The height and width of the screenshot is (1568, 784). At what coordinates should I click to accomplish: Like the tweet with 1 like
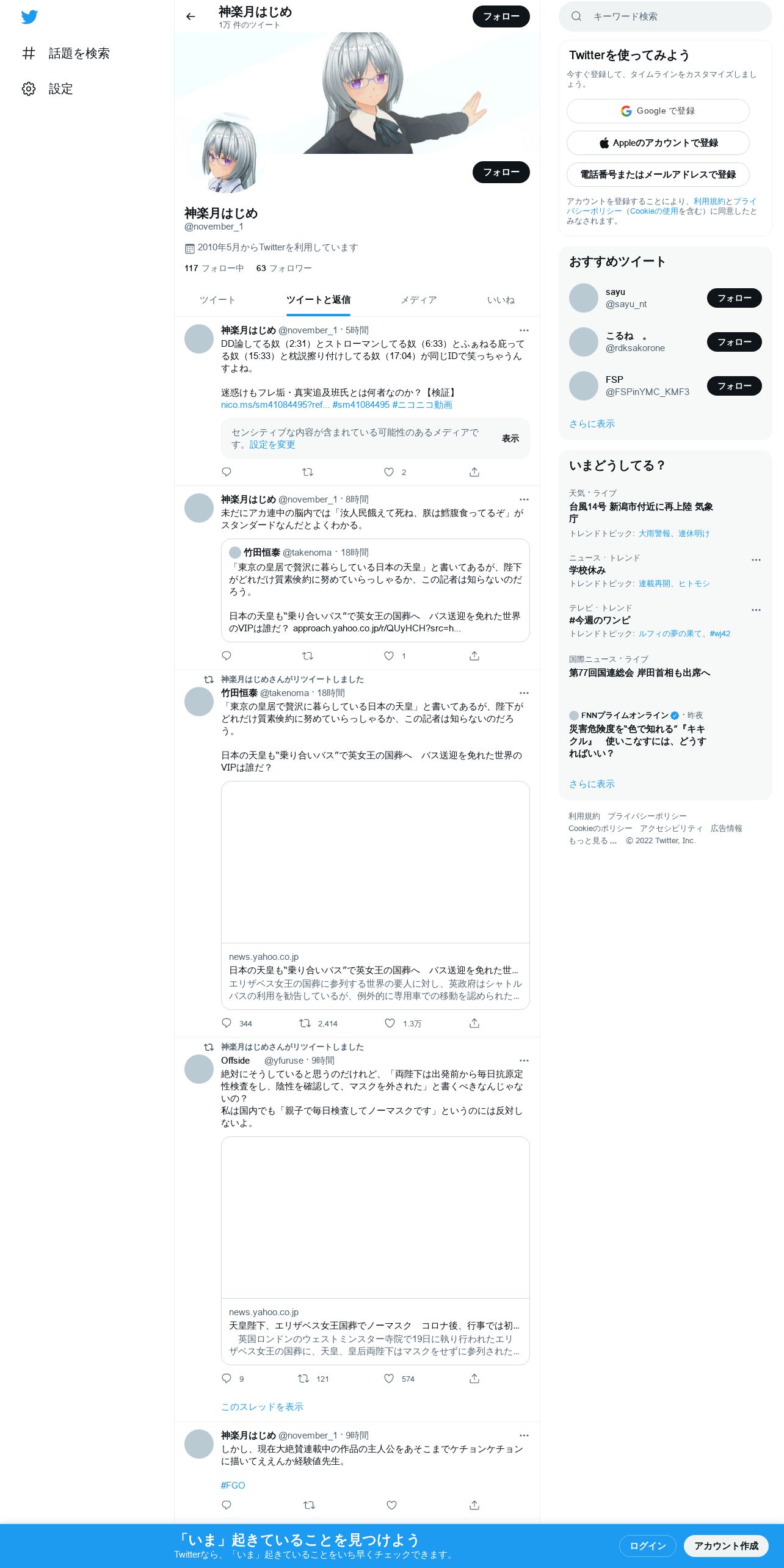(389, 656)
